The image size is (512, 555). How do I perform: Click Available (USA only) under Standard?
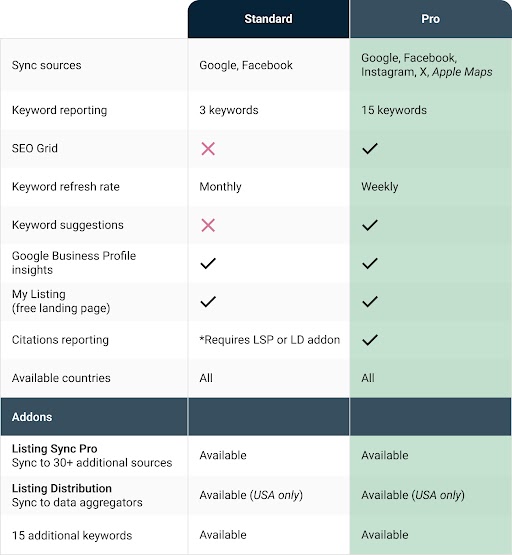251,495
